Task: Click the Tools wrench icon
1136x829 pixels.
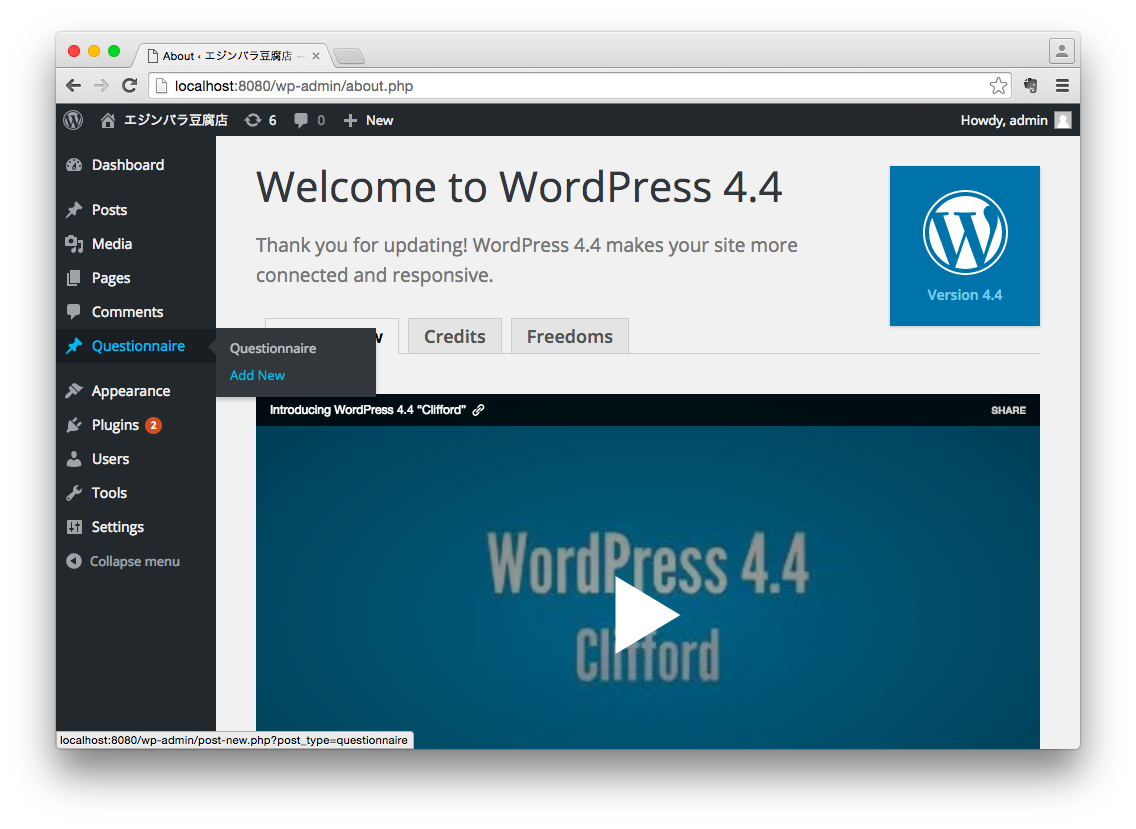Action: click(74, 493)
